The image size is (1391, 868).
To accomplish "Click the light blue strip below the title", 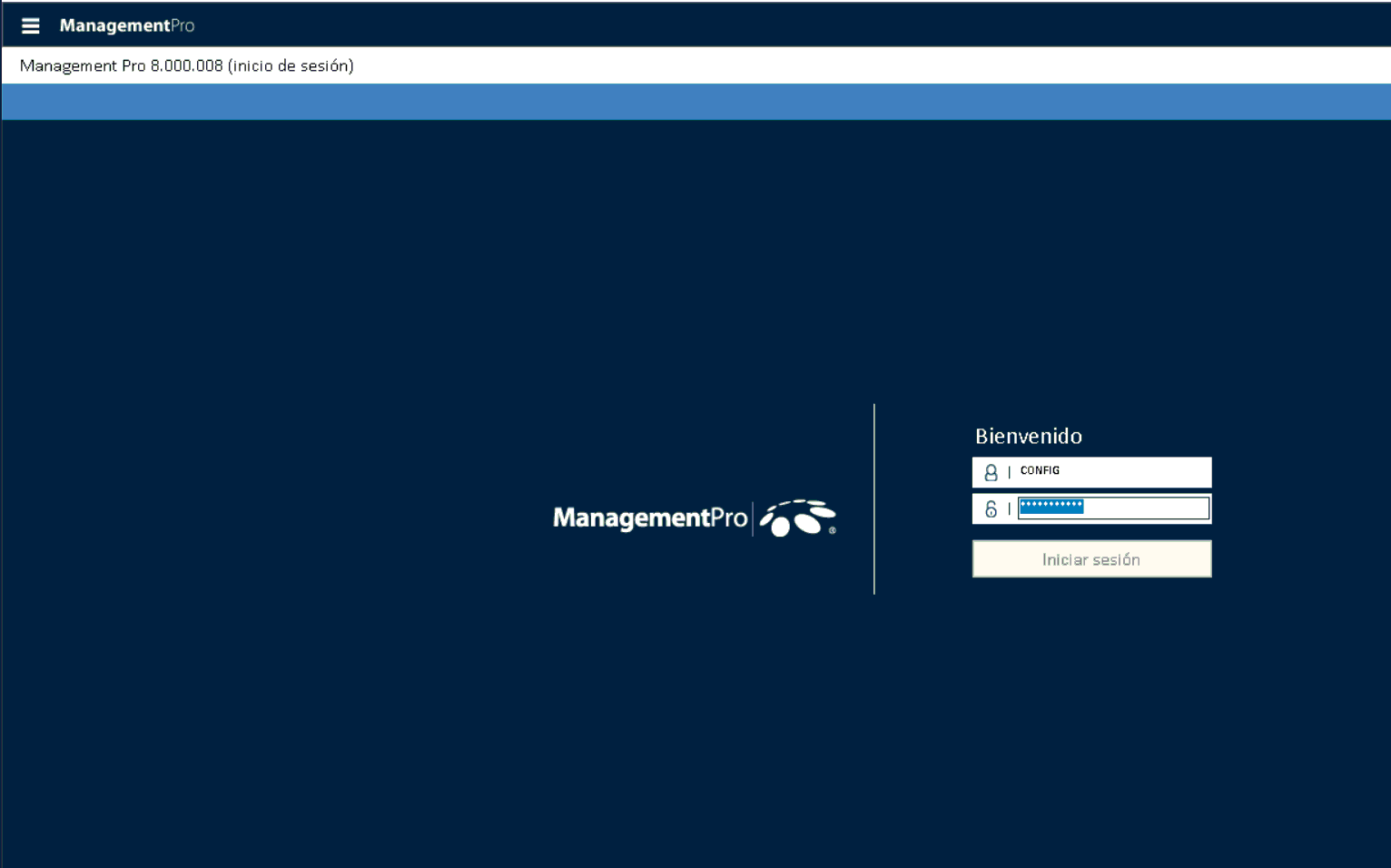I will pyautogui.click(x=695, y=102).
